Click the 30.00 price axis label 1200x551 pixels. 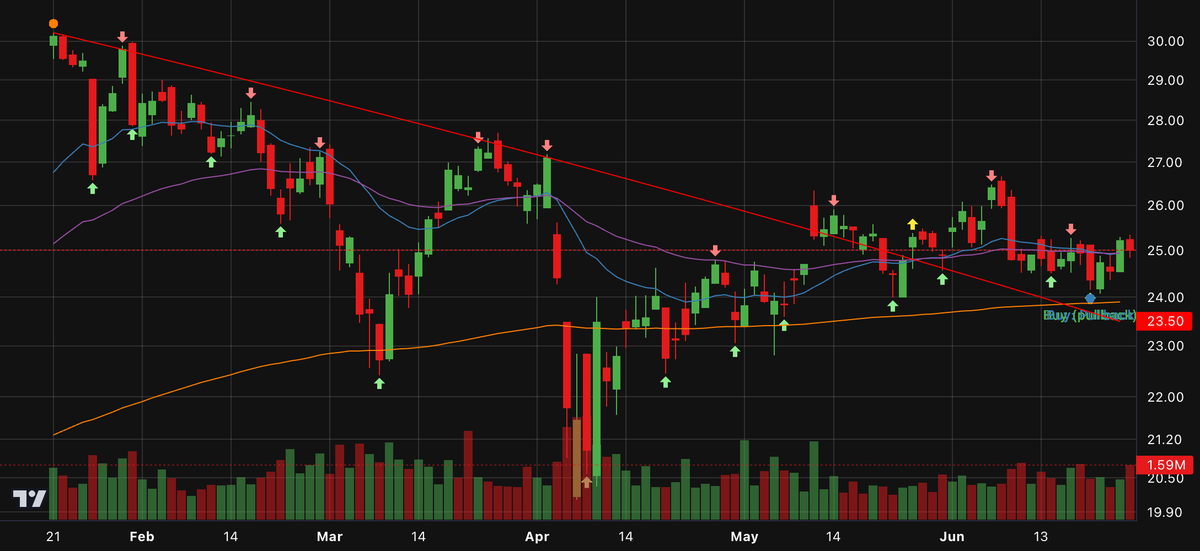pyautogui.click(x=1166, y=41)
